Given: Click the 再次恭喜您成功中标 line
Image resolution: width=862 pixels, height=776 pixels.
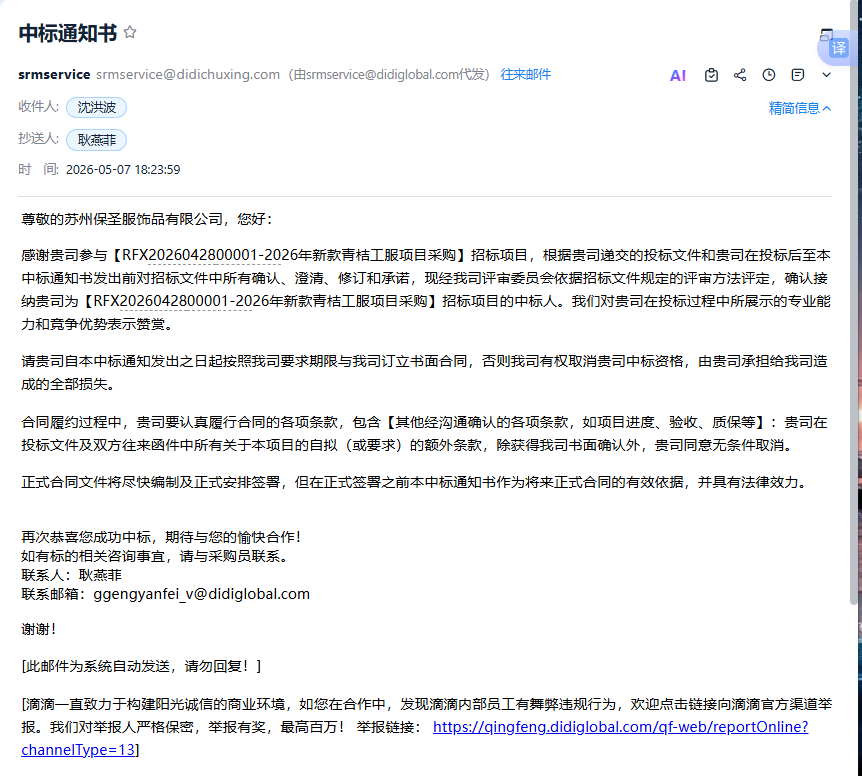Looking at the screenshot, I should tap(162, 536).
